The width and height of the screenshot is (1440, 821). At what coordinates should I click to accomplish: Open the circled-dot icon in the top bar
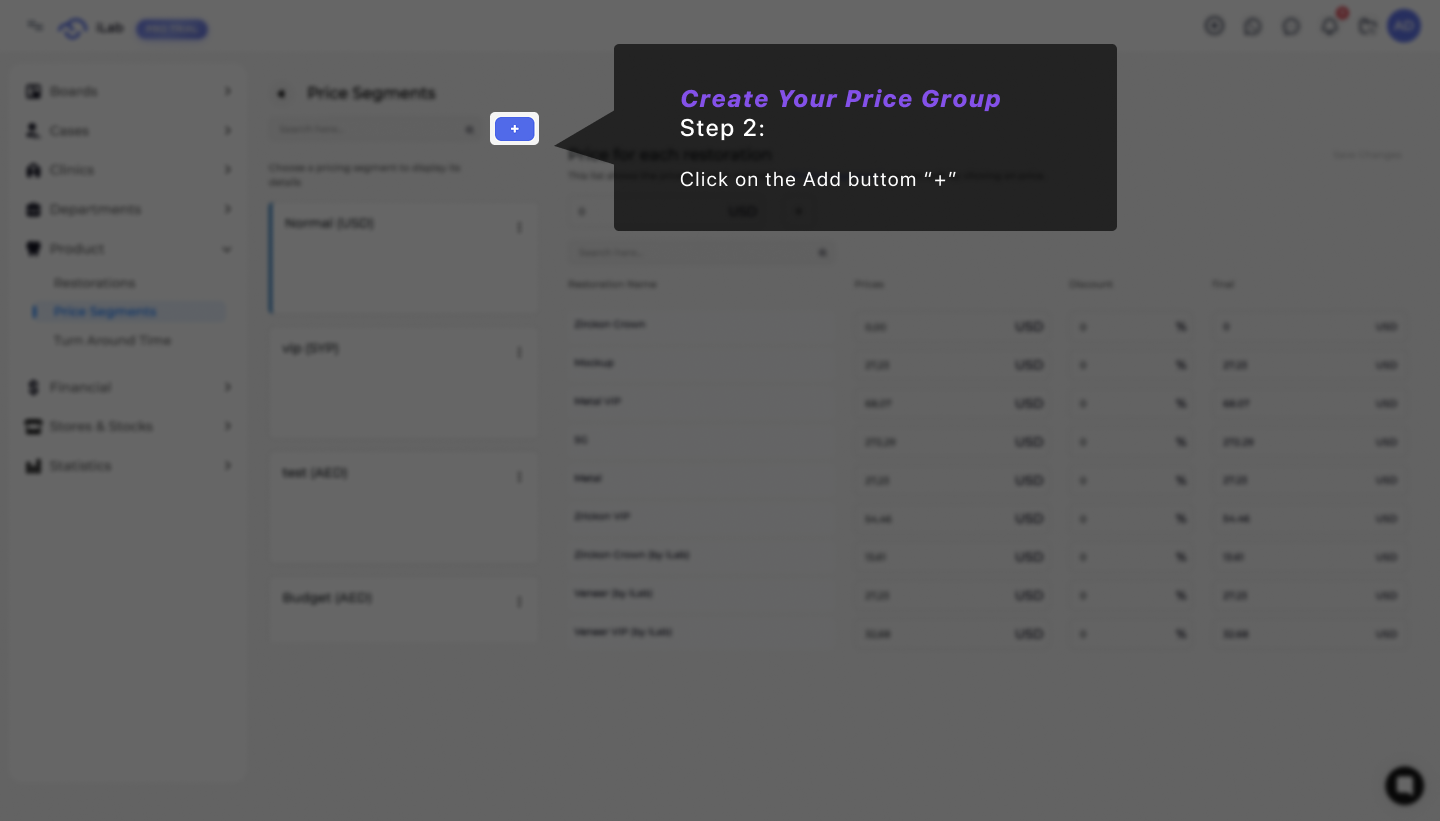pyautogui.click(x=1214, y=26)
